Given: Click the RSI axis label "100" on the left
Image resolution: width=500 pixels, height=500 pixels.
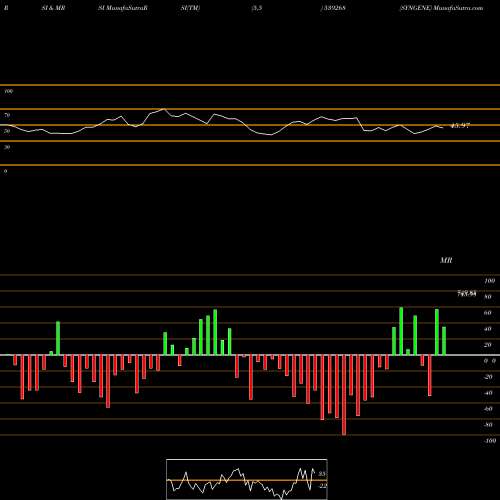Looking at the screenshot, I should point(8,91).
